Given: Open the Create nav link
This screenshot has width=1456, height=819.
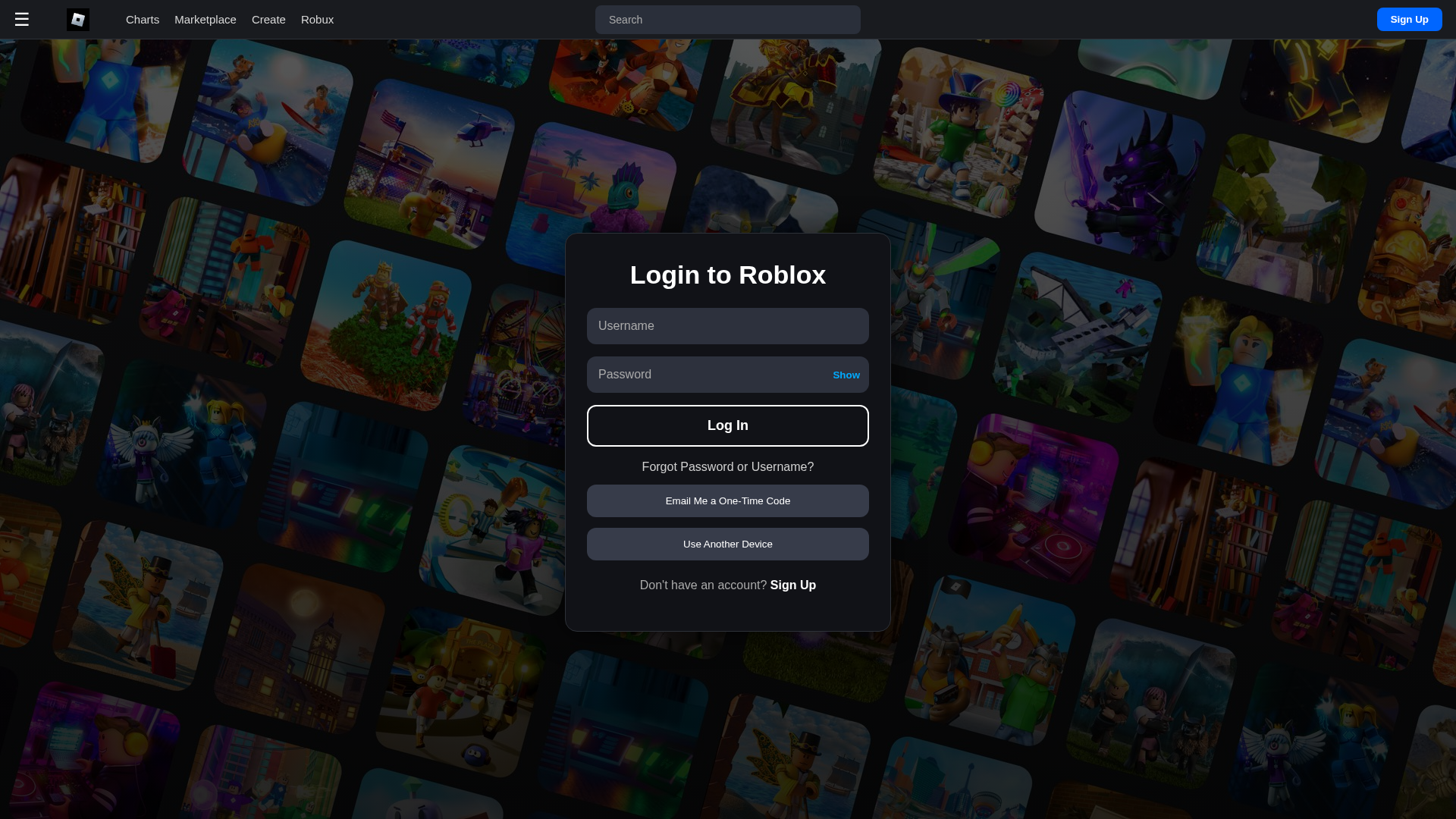Looking at the screenshot, I should [268, 20].
